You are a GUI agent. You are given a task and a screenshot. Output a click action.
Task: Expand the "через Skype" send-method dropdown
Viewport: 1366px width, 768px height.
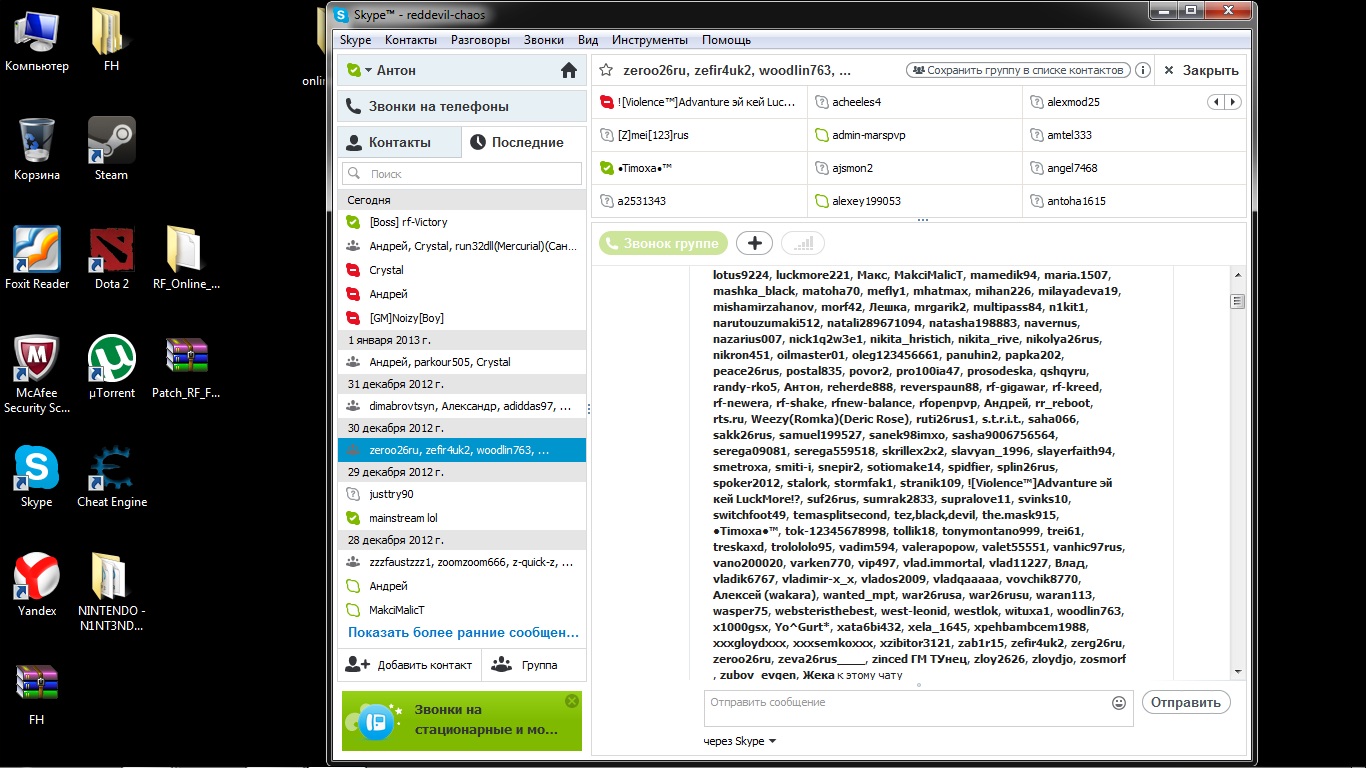[x=773, y=741]
